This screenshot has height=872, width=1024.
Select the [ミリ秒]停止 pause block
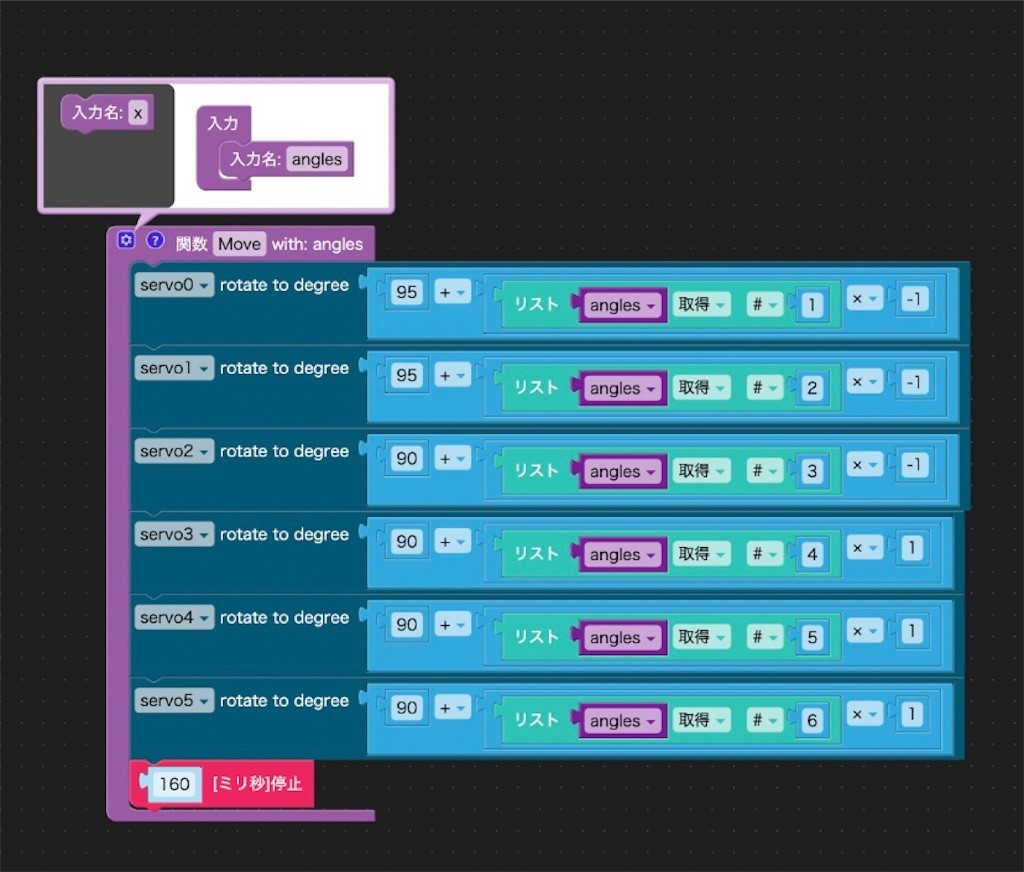[258, 784]
